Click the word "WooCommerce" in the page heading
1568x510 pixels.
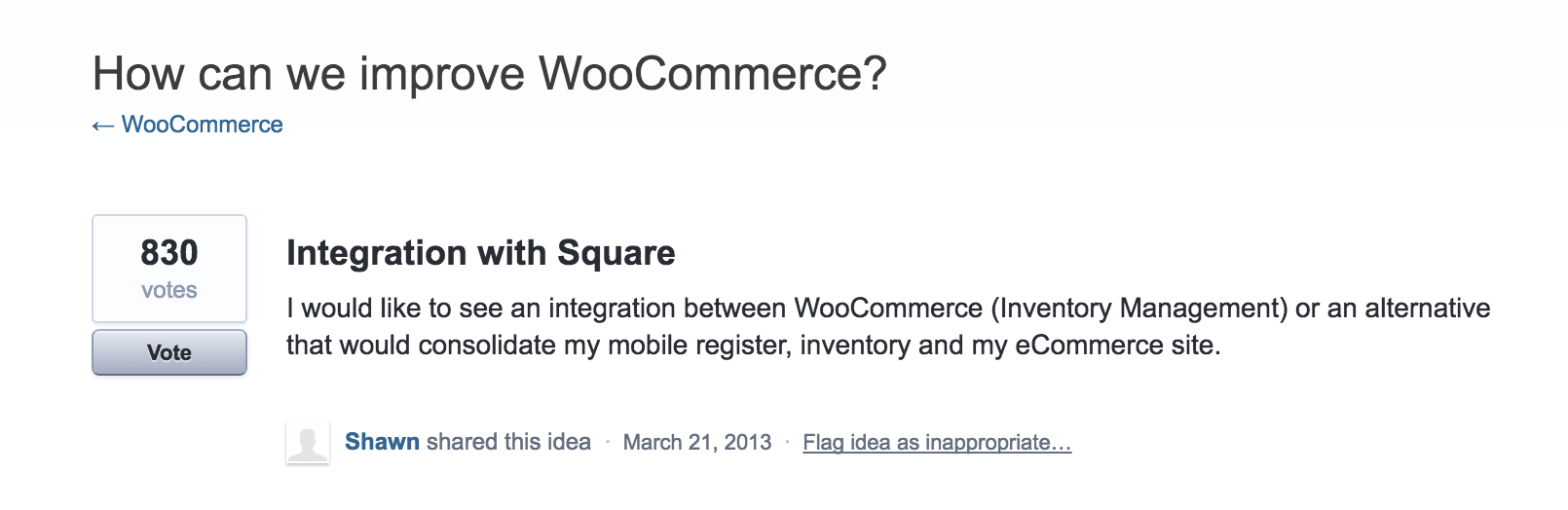point(712,74)
